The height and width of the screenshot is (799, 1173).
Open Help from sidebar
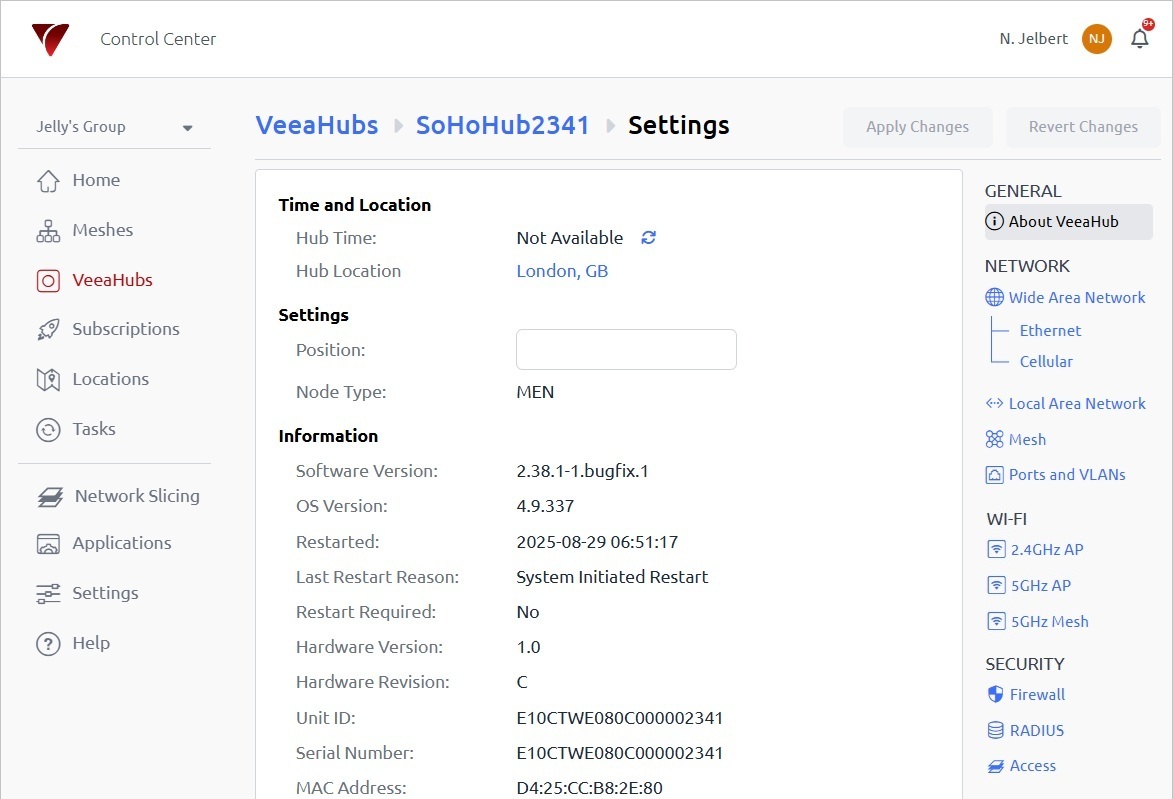91,643
